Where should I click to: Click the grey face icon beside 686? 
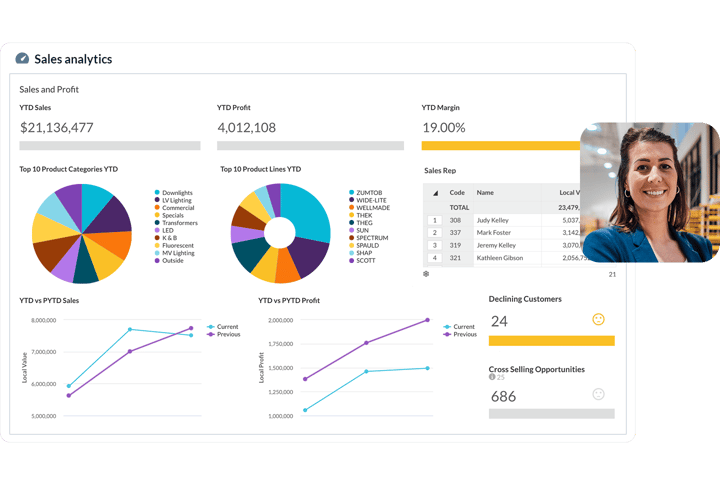click(x=598, y=395)
